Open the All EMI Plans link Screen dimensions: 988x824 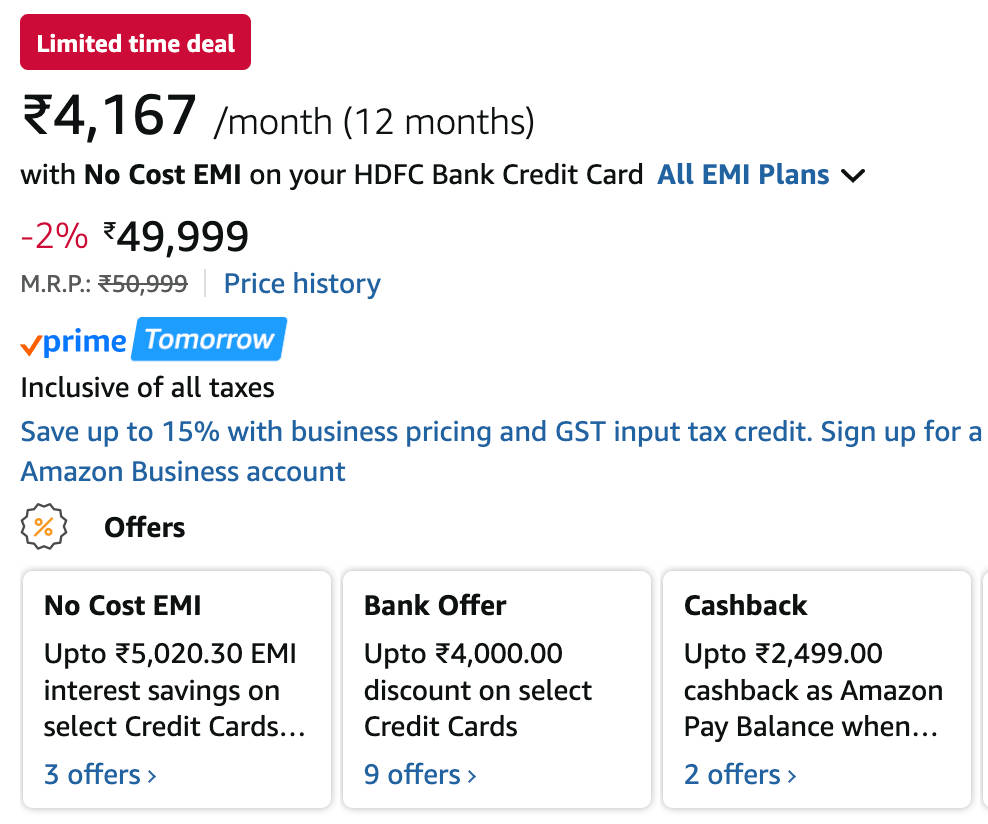[x=743, y=175]
